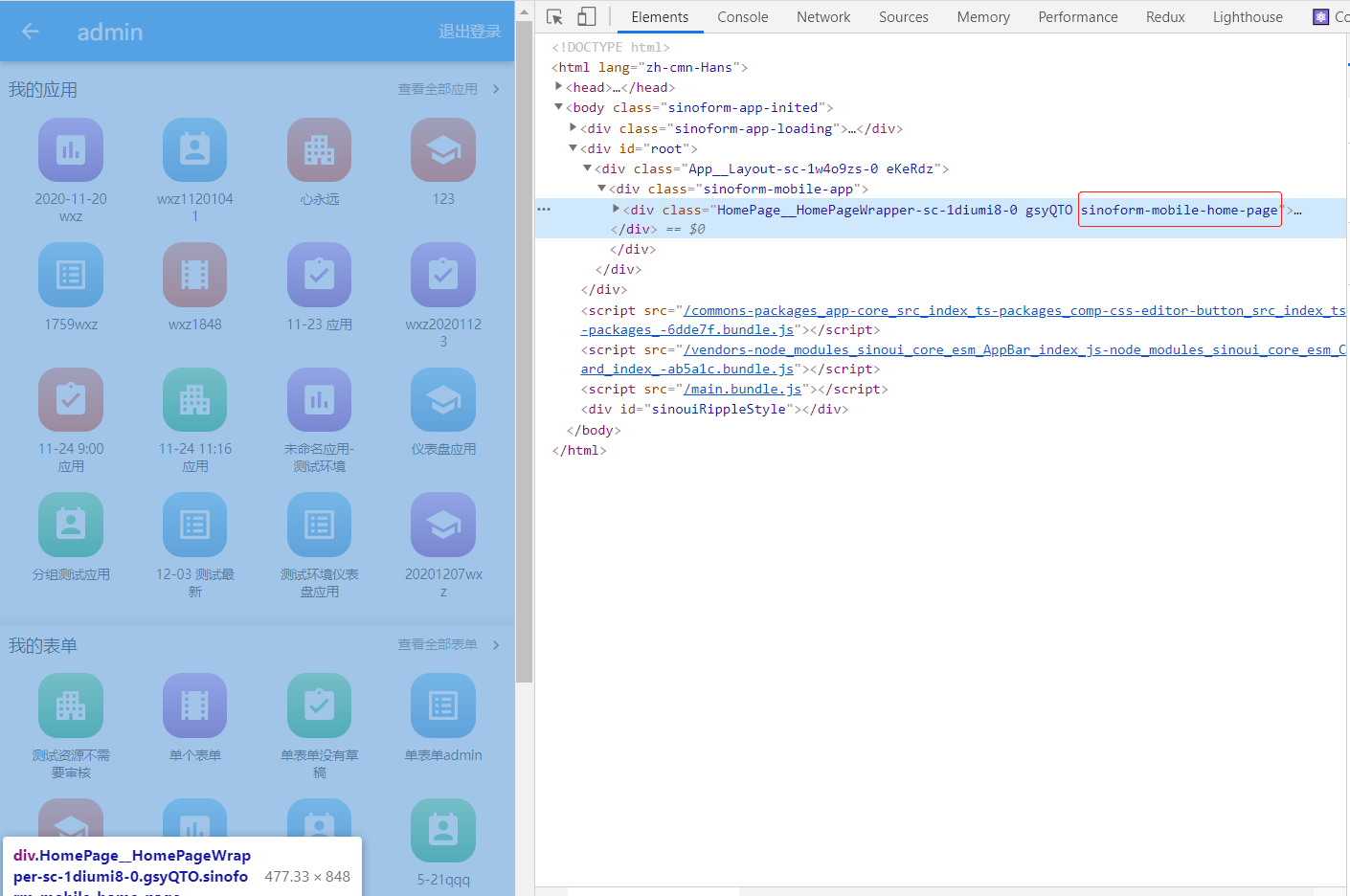Select the sinouiRippleStyle div line
The width and height of the screenshot is (1350, 896).
tap(714, 409)
